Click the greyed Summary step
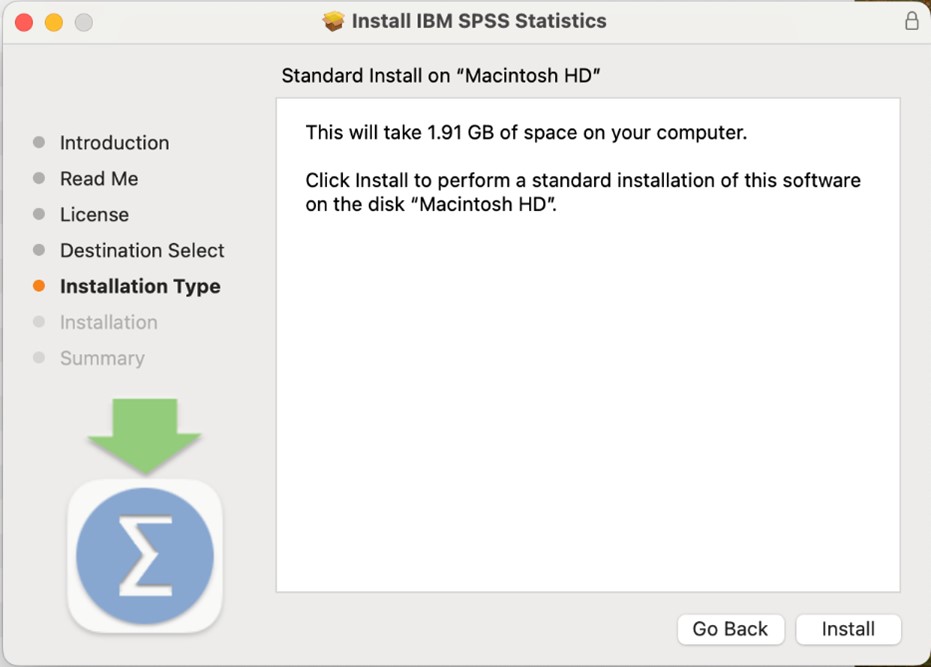Screen dimensions: 931x667 (x=102, y=359)
